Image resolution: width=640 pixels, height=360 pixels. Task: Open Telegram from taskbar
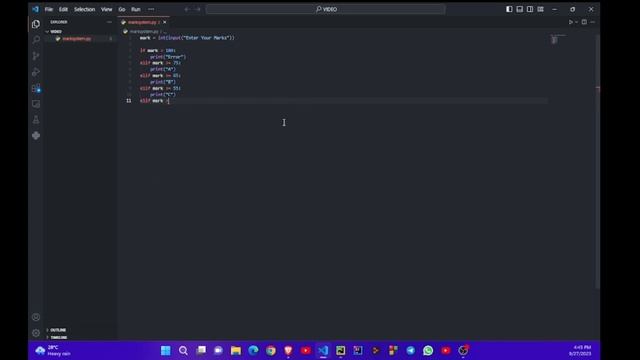[411, 351]
